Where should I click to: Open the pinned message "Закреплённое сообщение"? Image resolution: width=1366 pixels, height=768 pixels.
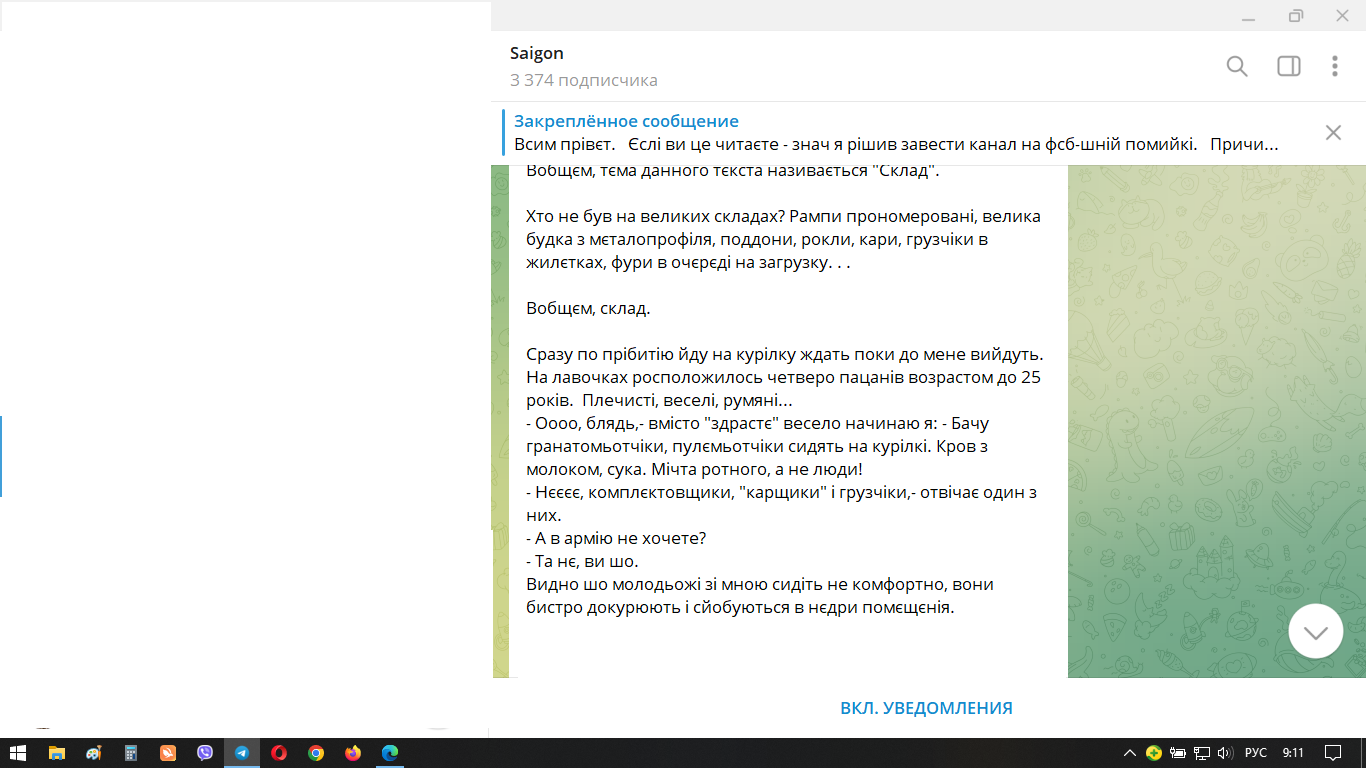(896, 132)
